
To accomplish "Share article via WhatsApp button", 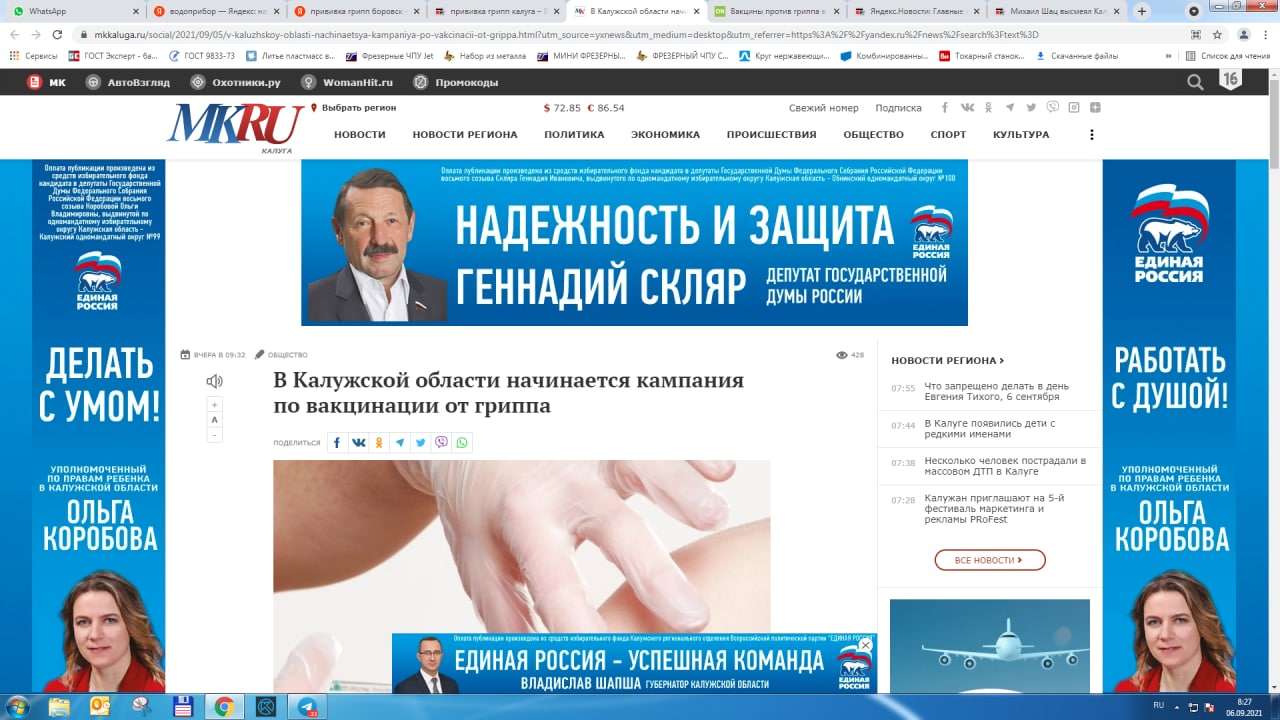I will [x=462, y=442].
